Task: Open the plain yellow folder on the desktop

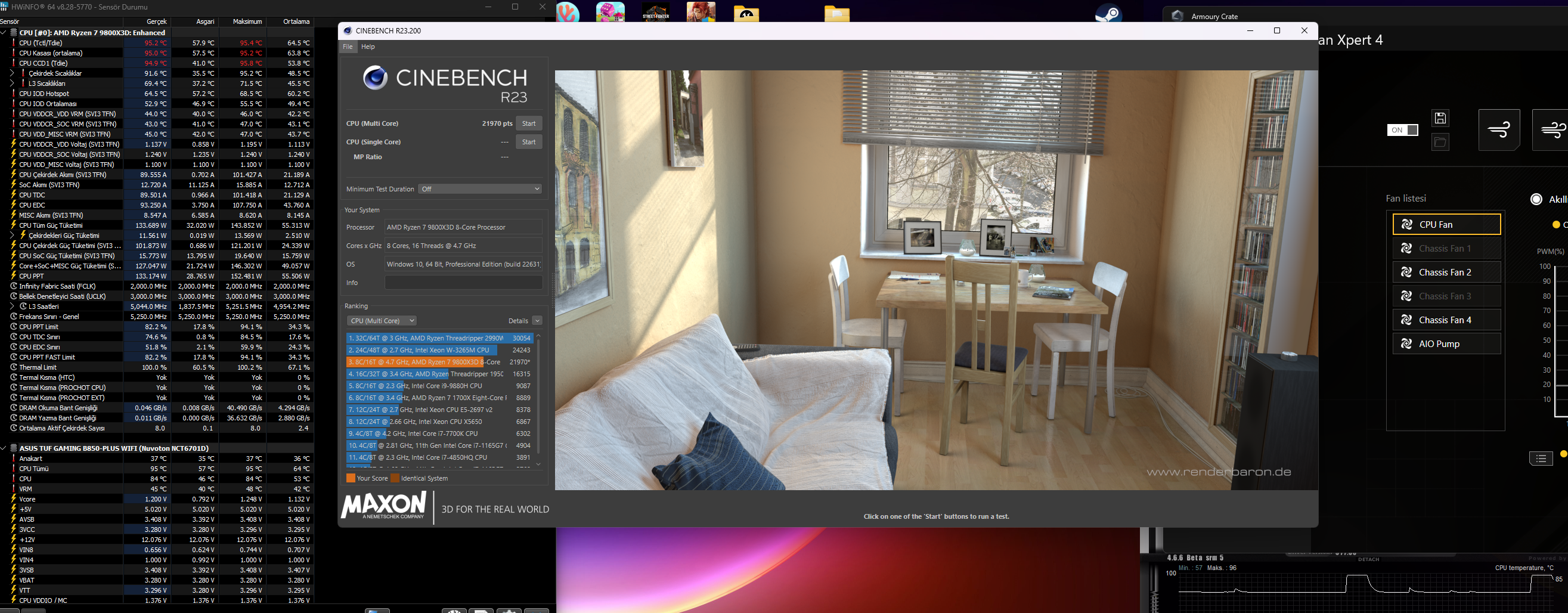Action: coord(837,13)
